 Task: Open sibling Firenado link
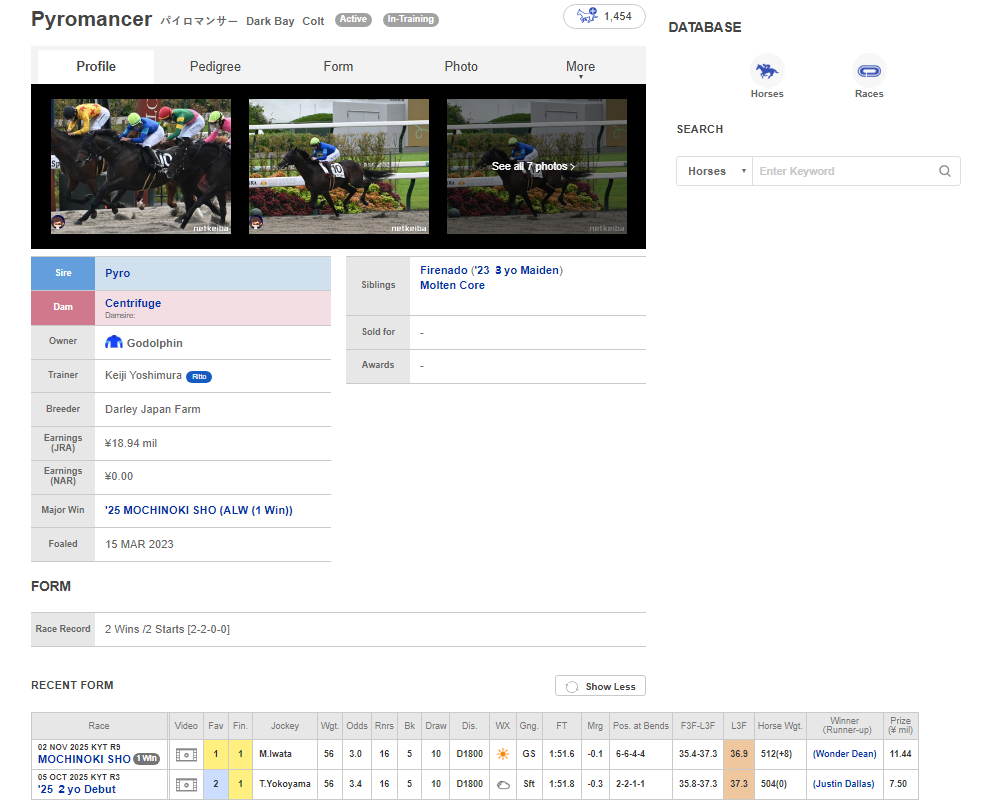[x=443, y=270]
